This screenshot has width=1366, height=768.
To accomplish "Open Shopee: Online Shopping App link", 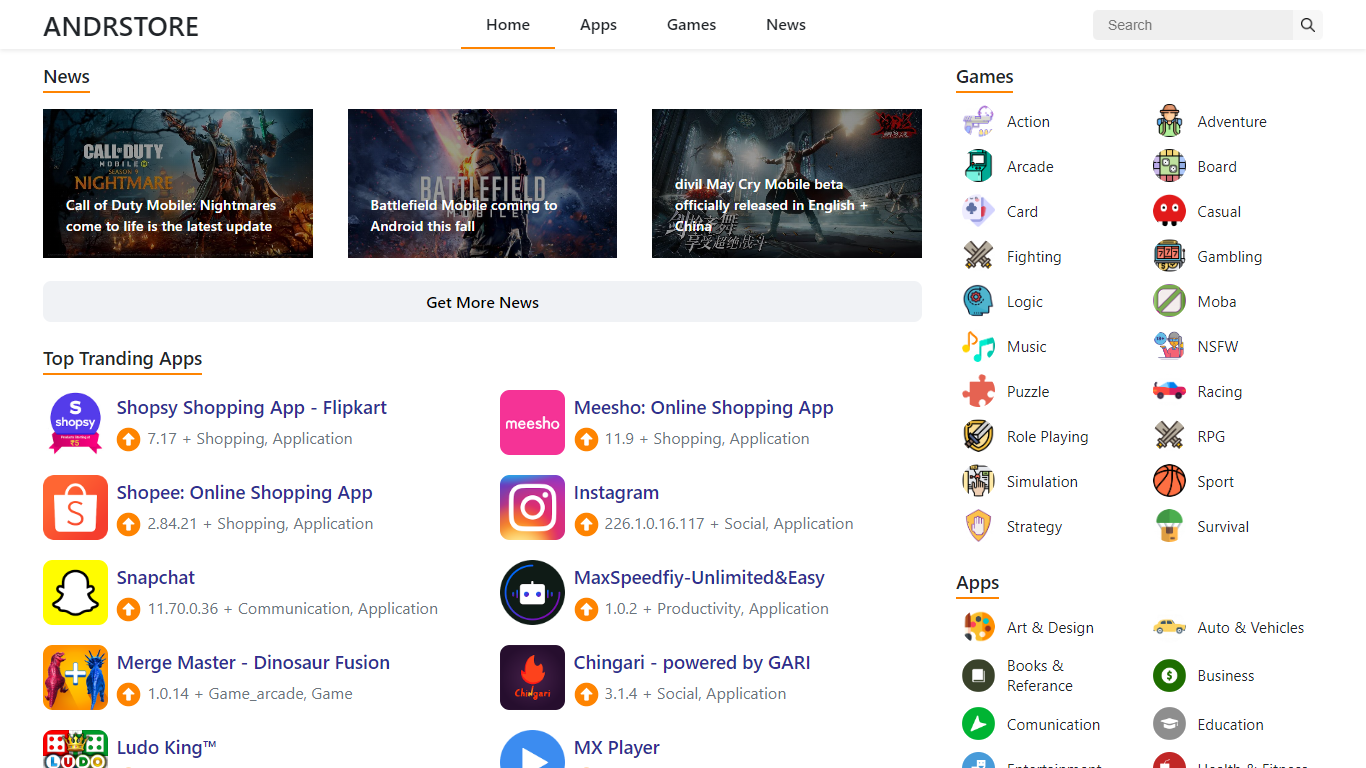I will click(245, 492).
